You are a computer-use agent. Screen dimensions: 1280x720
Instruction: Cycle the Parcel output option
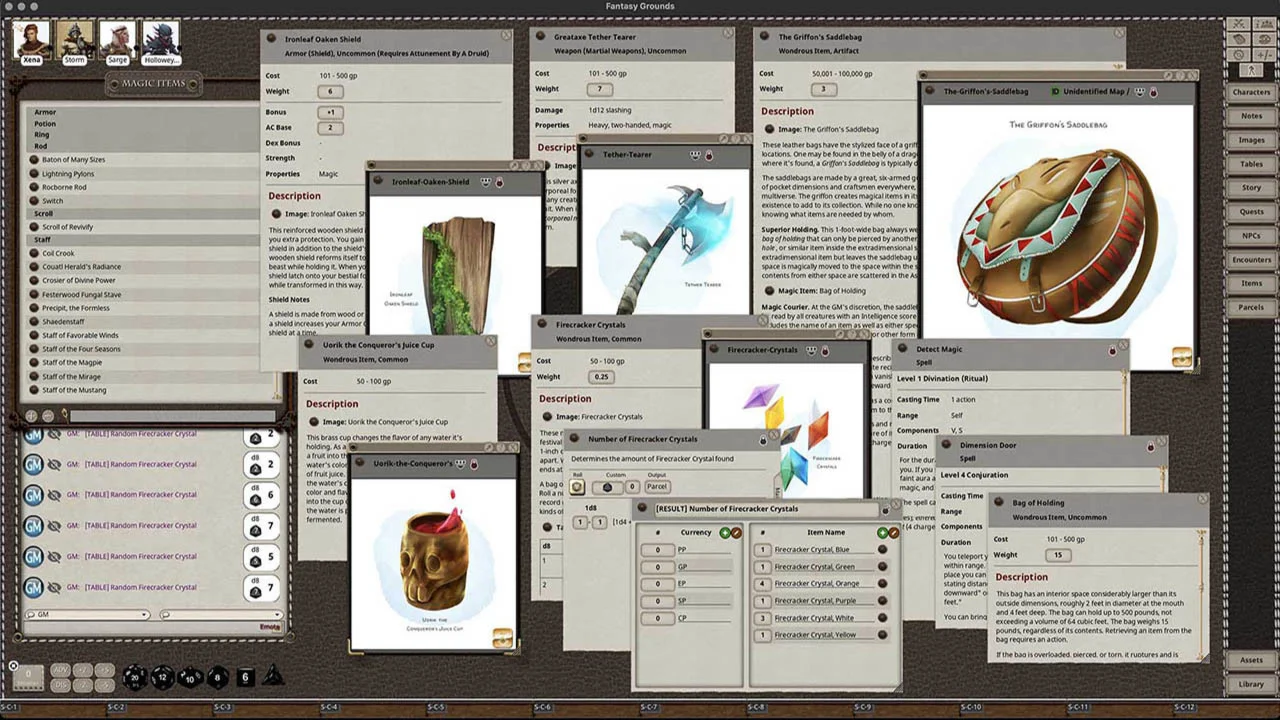pos(657,487)
